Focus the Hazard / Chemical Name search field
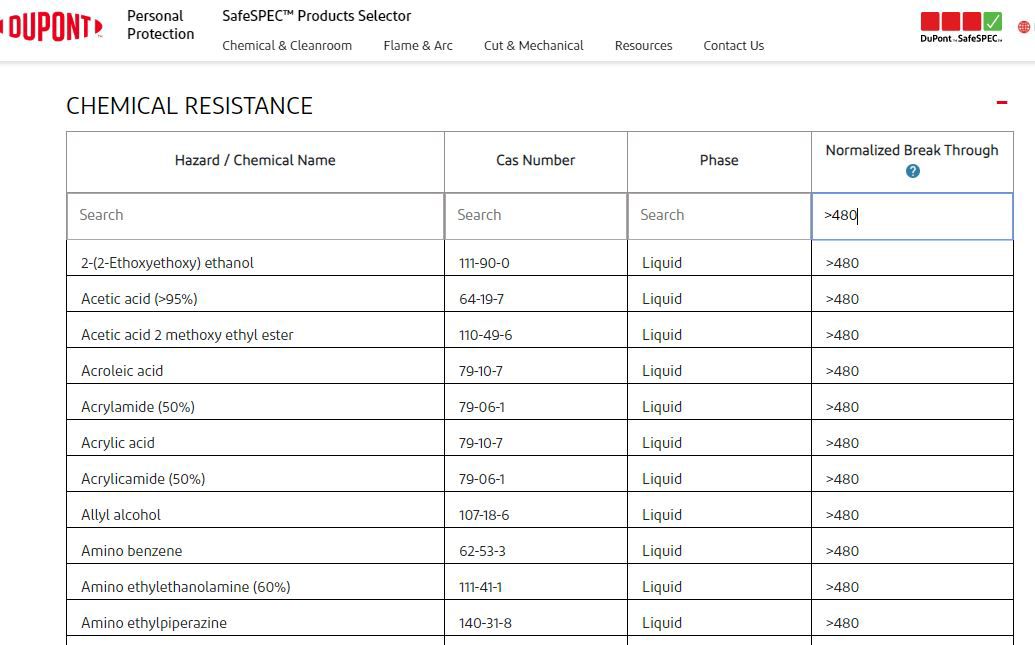 (x=255, y=215)
